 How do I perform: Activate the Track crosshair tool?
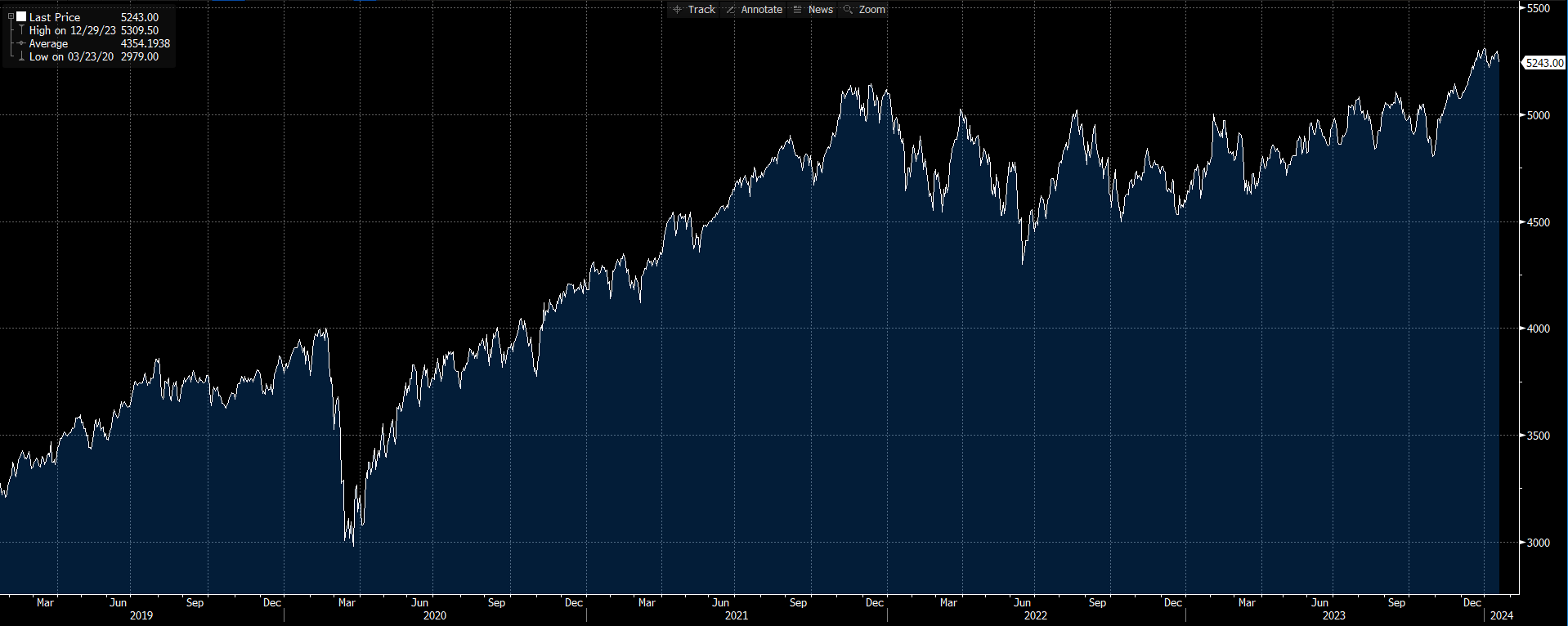(694, 10)
